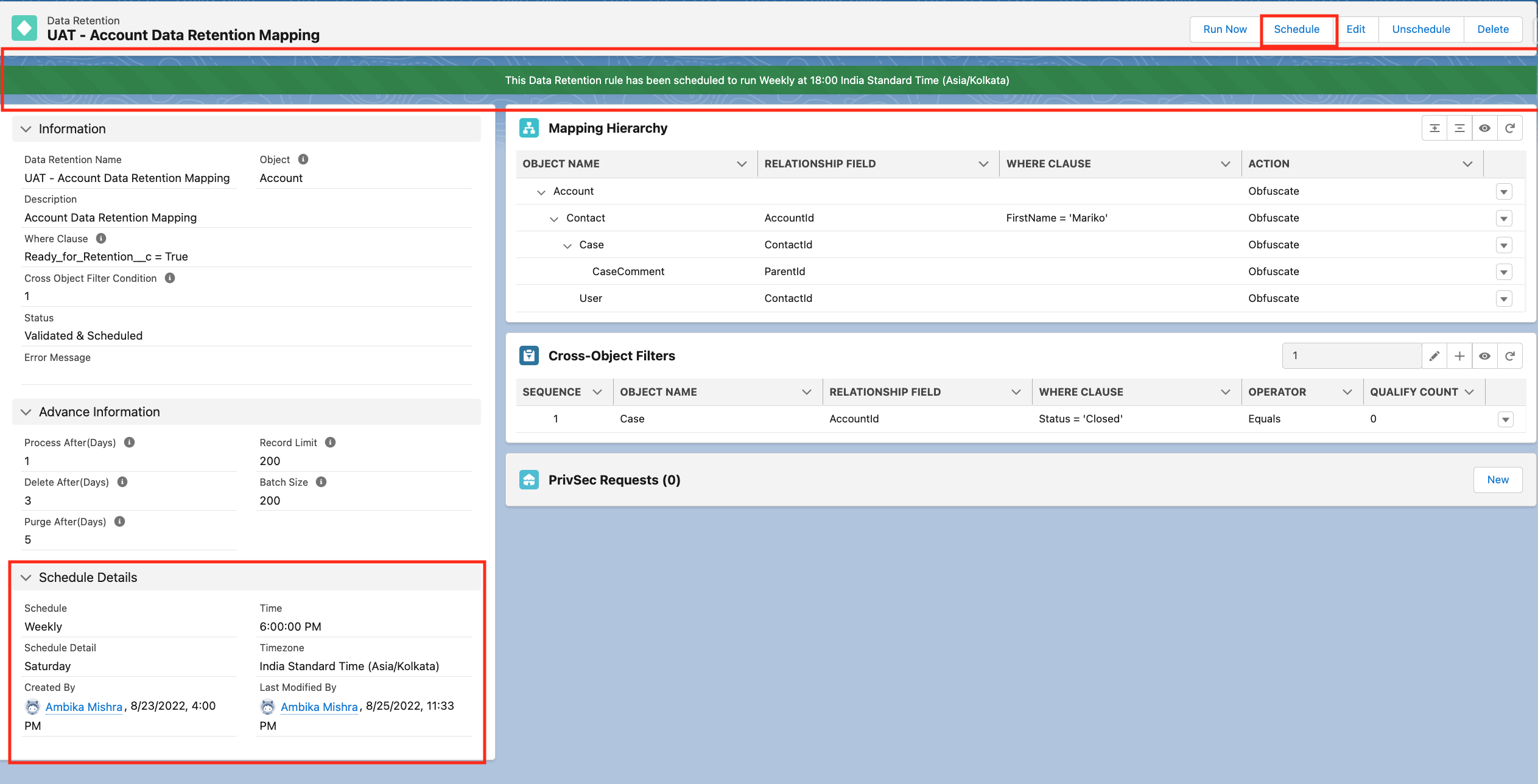Click info icon next to Record Limit
The width and height of the screenshot is (1538, 784).
coord(330,443)
